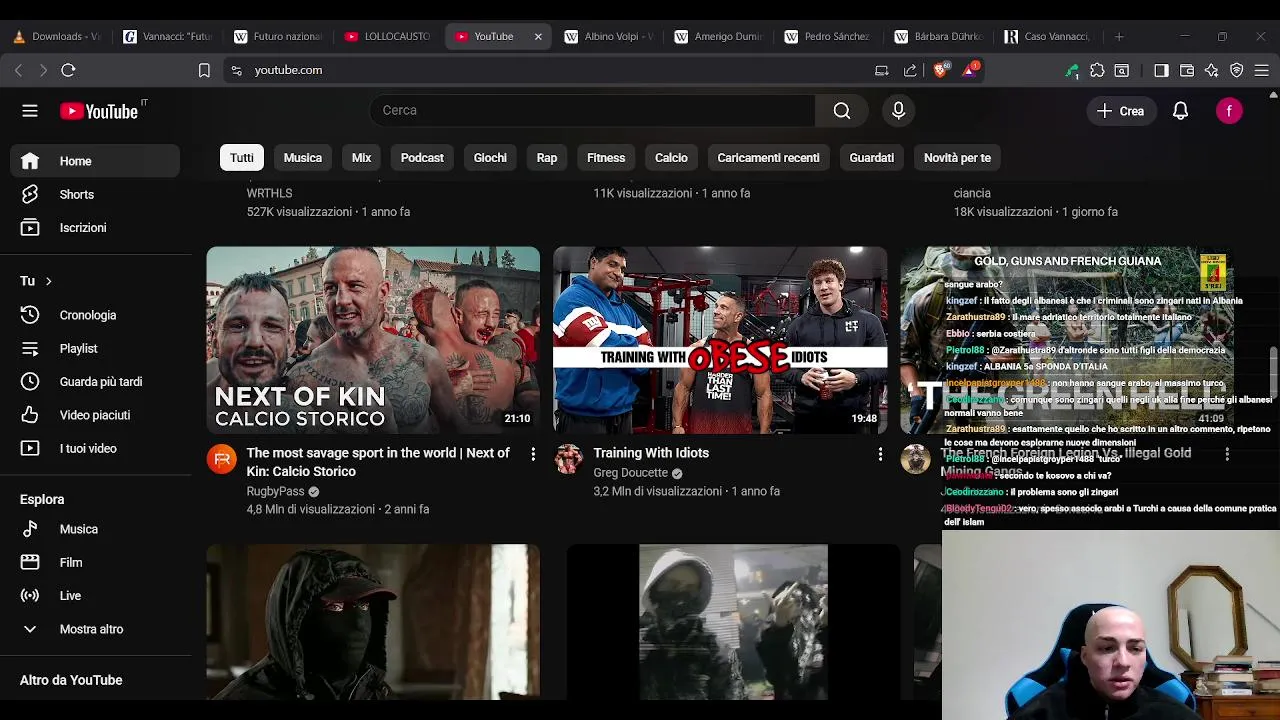Click the Crea button

click(x=1120, y=111)
